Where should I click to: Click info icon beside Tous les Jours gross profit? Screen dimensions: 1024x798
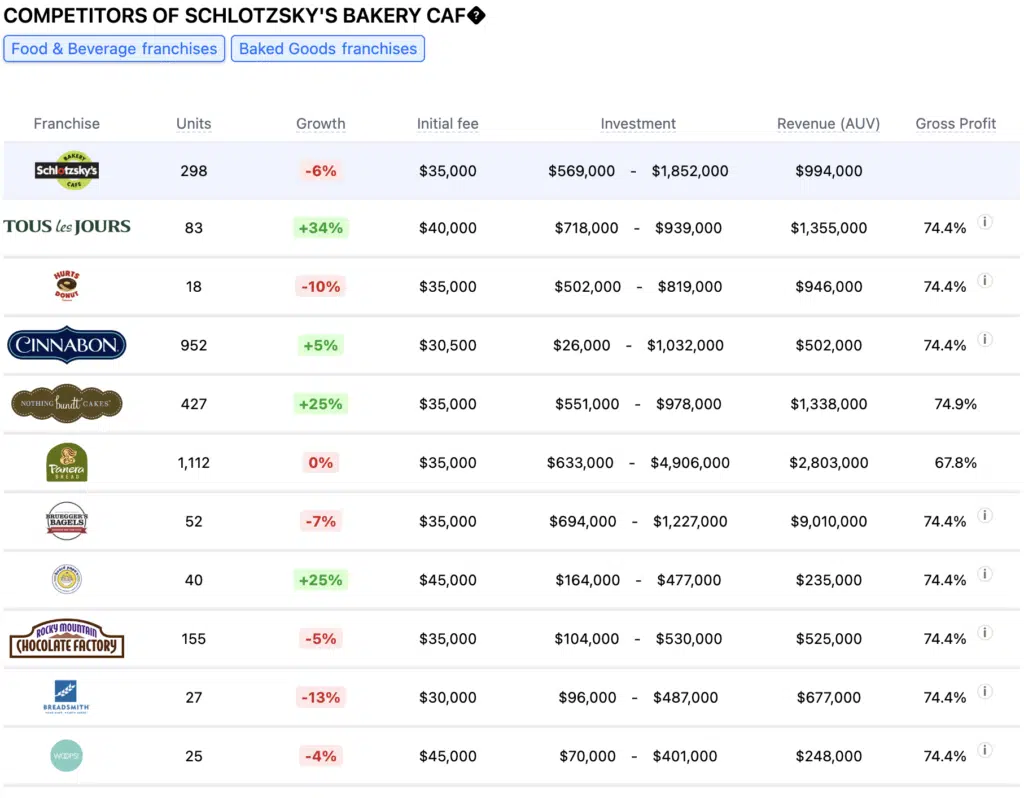[x=985, y=222]
